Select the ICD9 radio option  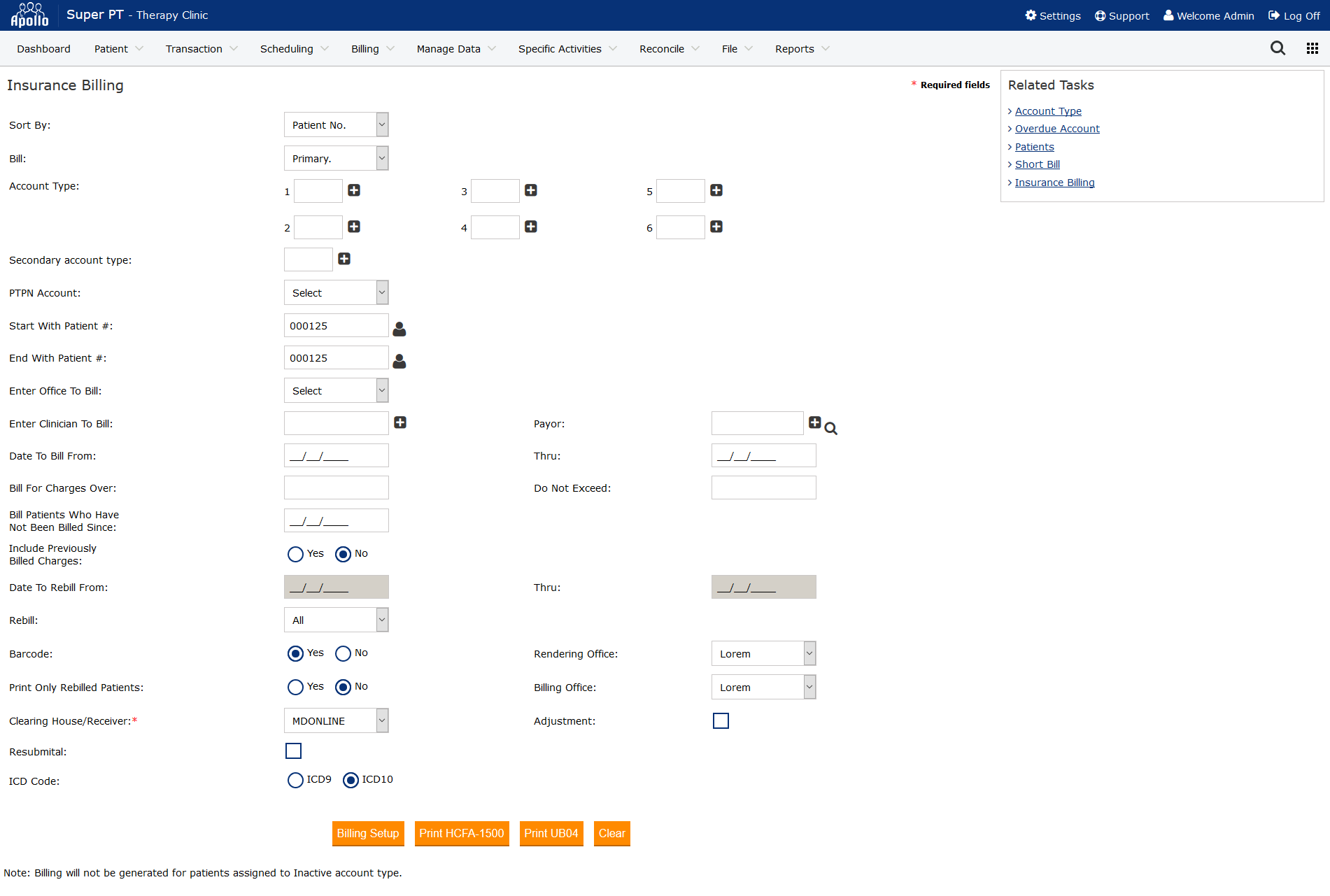[295, 780]
